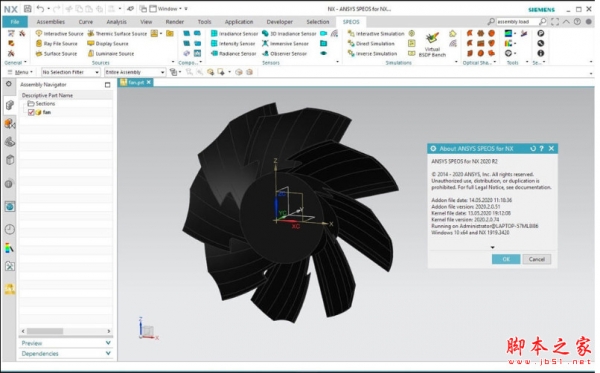600x373 pixels.
Task: Select Ray File Source tool
Action: (x=57, y=44)
